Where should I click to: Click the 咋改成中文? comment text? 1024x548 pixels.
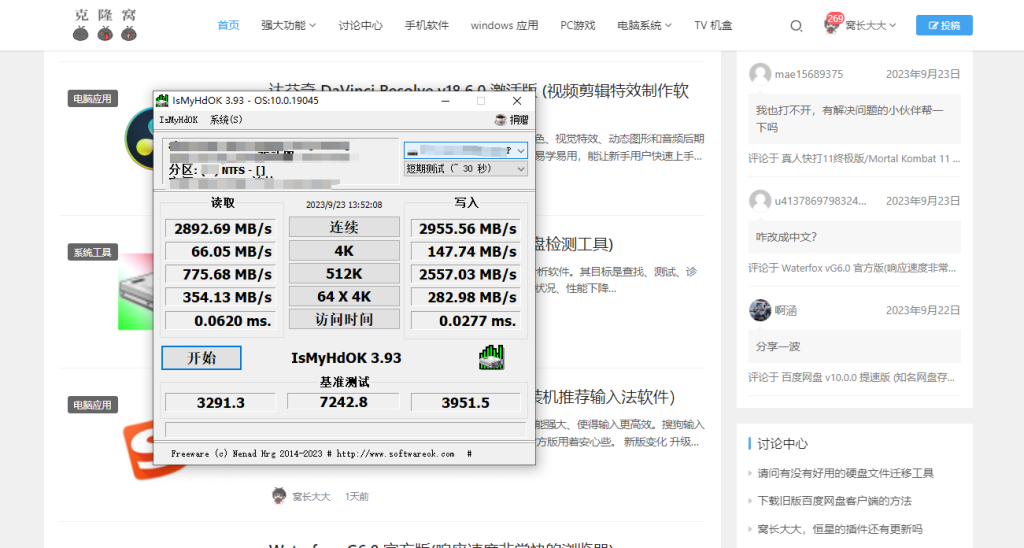(786, 237)
